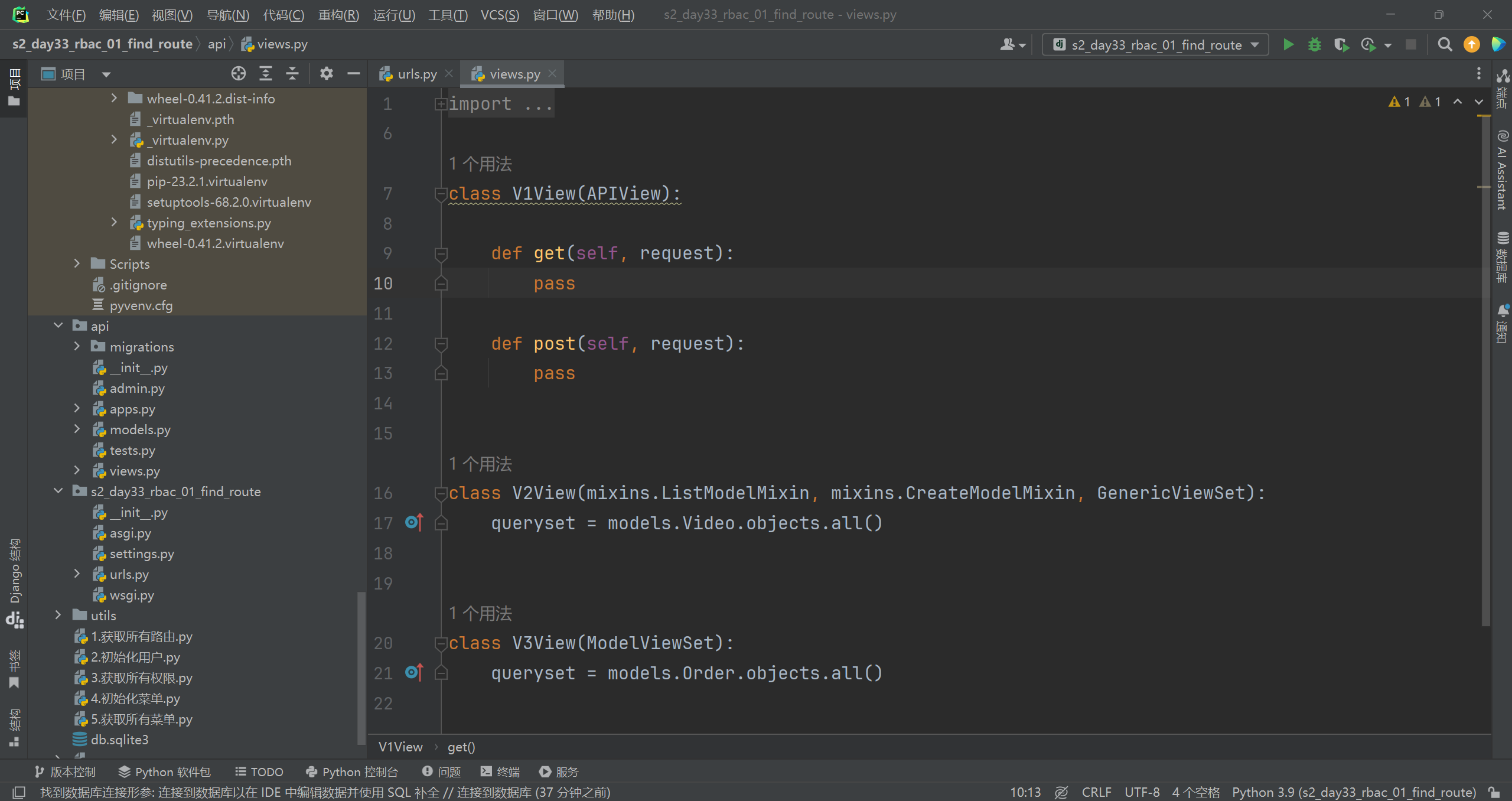The image size is (1512, 801).
Task: Open the 终端 terminal tool window
Action: (x=500, y=771)
